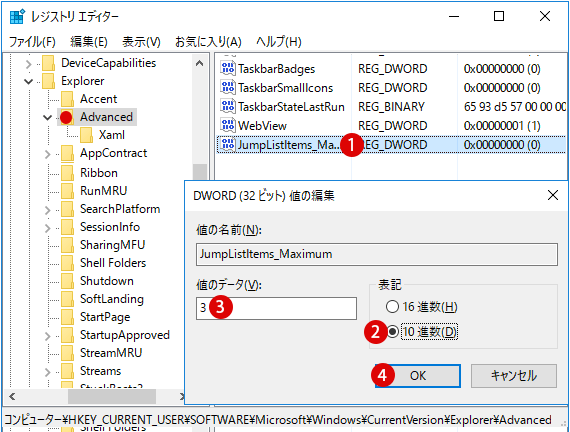Click the RunMRU folder icon

click(x=68, y=191)
